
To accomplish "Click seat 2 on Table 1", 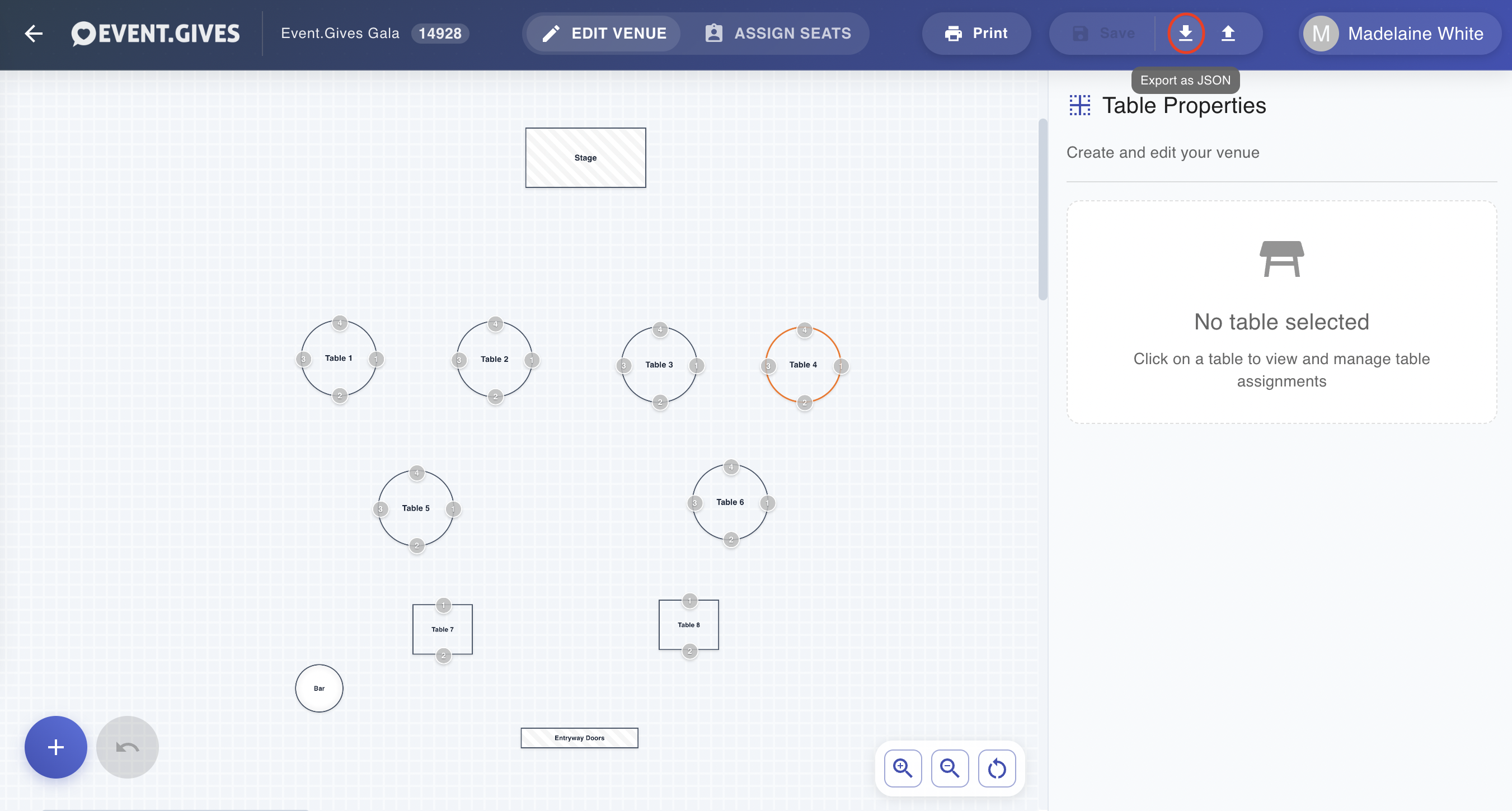I will 340,395.
